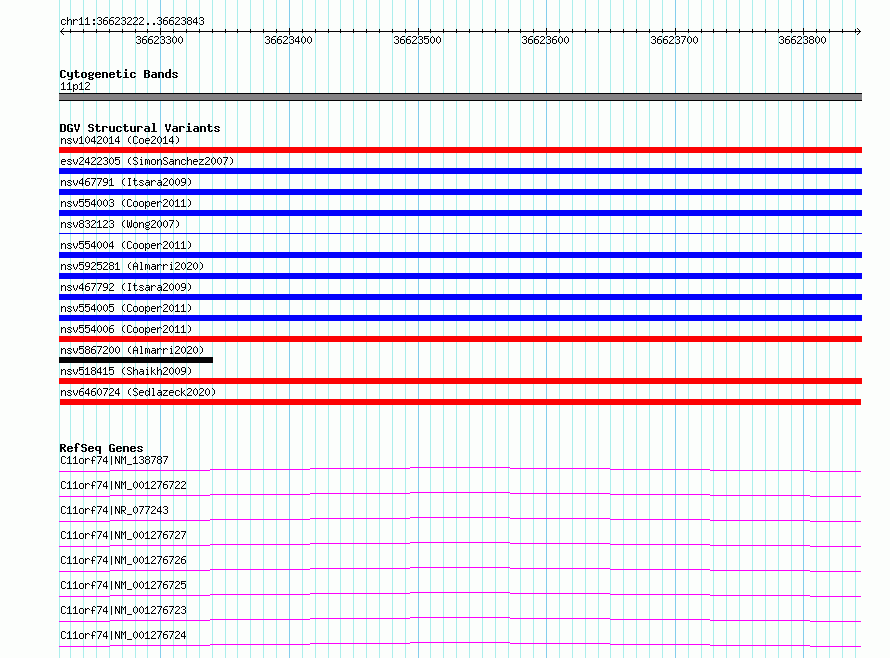Open variant nsv554006 (Cooper2011)
Image resolution: width=890 pixels, height=658 pixels.
point(126,329)
